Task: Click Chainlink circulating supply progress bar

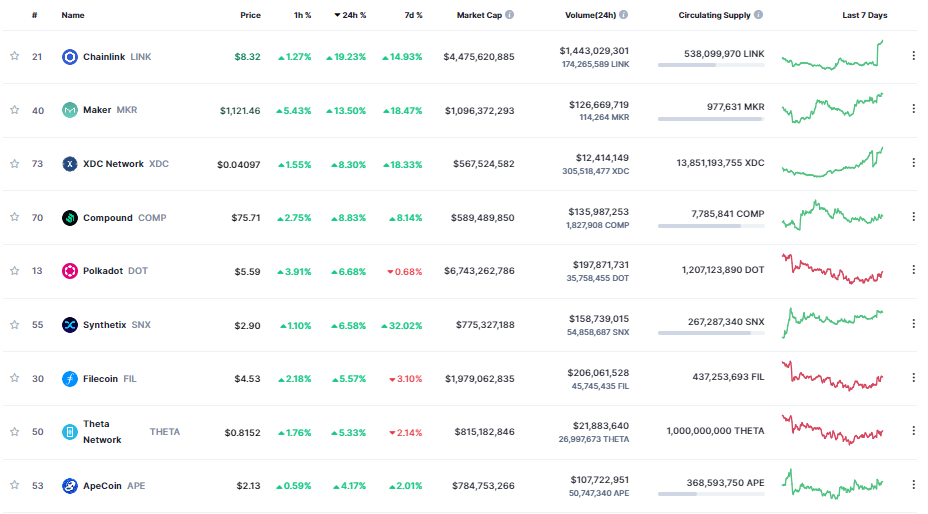Action: [711, 65]
